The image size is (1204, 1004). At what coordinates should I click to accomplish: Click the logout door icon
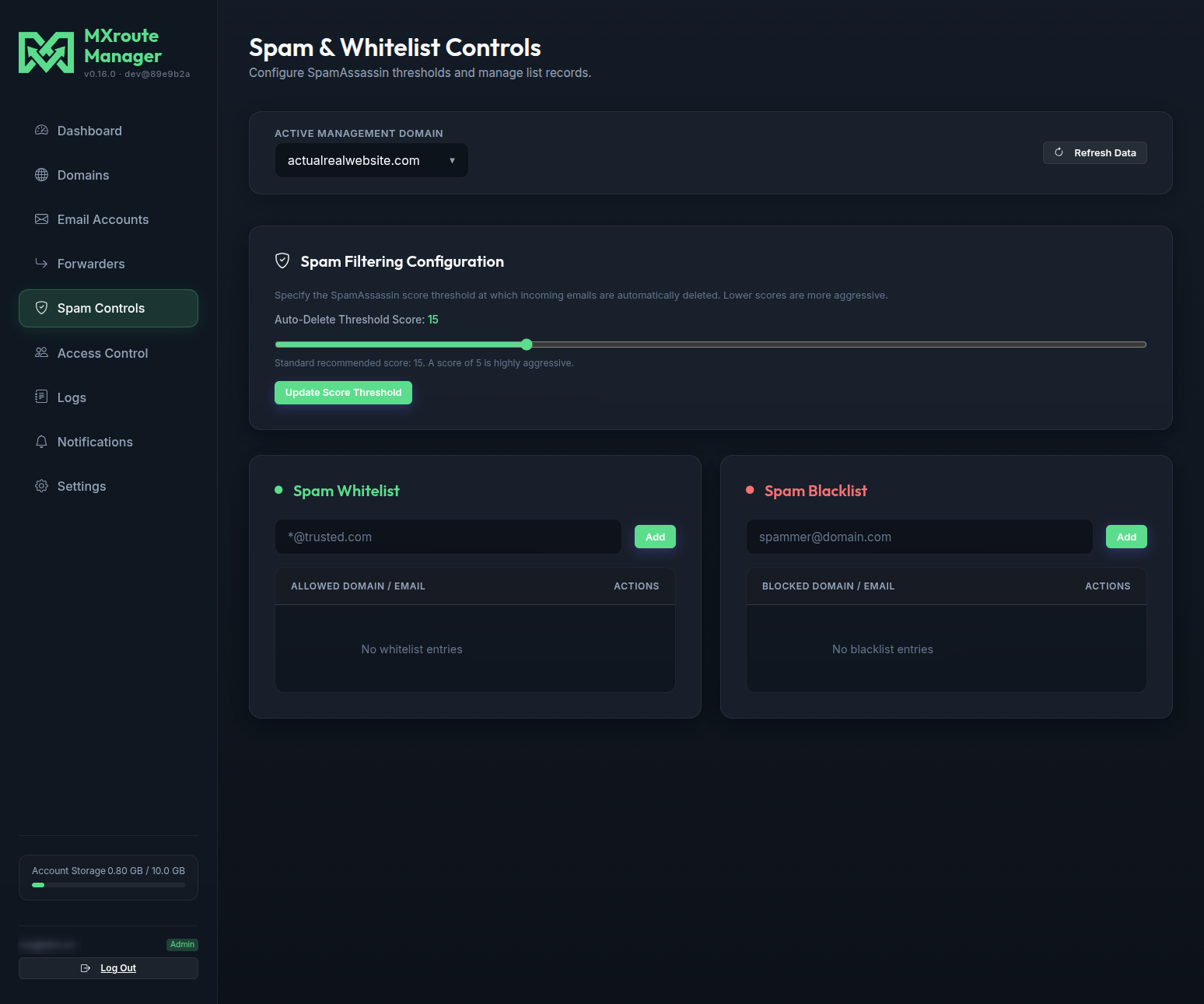(x=86, y=968)
